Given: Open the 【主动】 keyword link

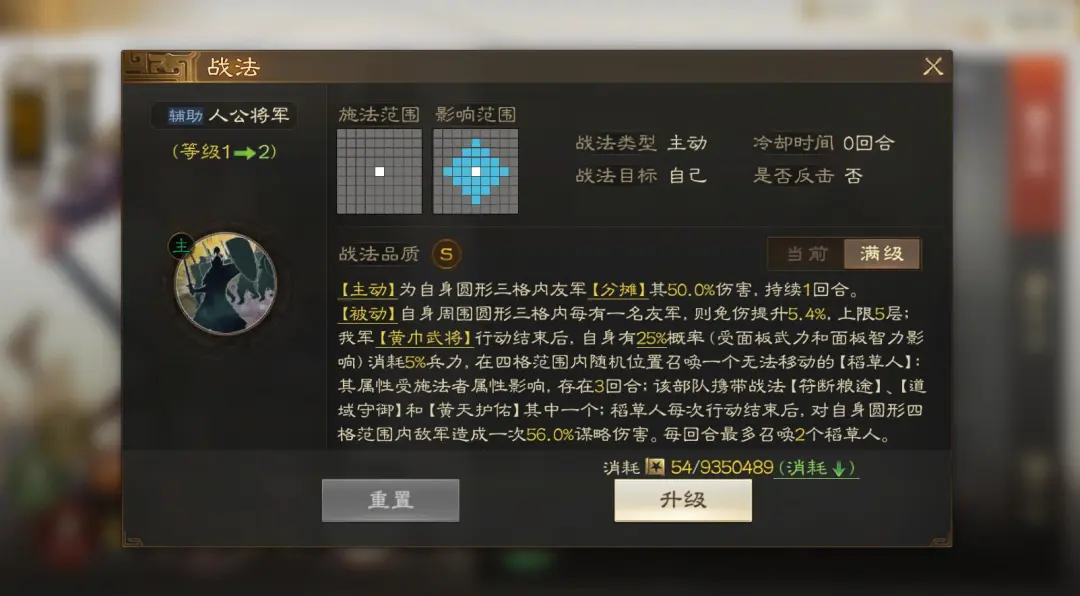Looking at the screenshot, I should pos(368,290).
